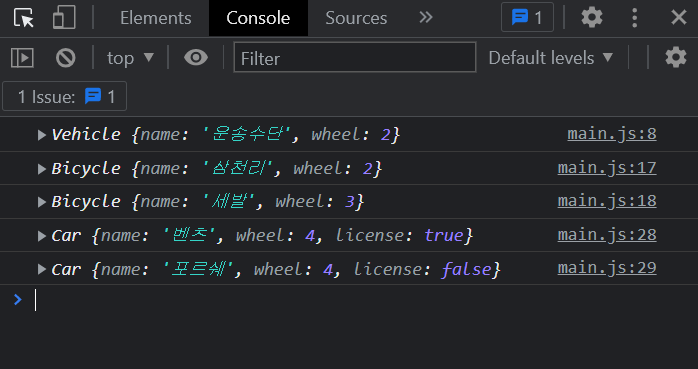This screenshot has height=369, width=698.
Task: Select the '벤츠' string value
Action: click(x=190, y=235)
